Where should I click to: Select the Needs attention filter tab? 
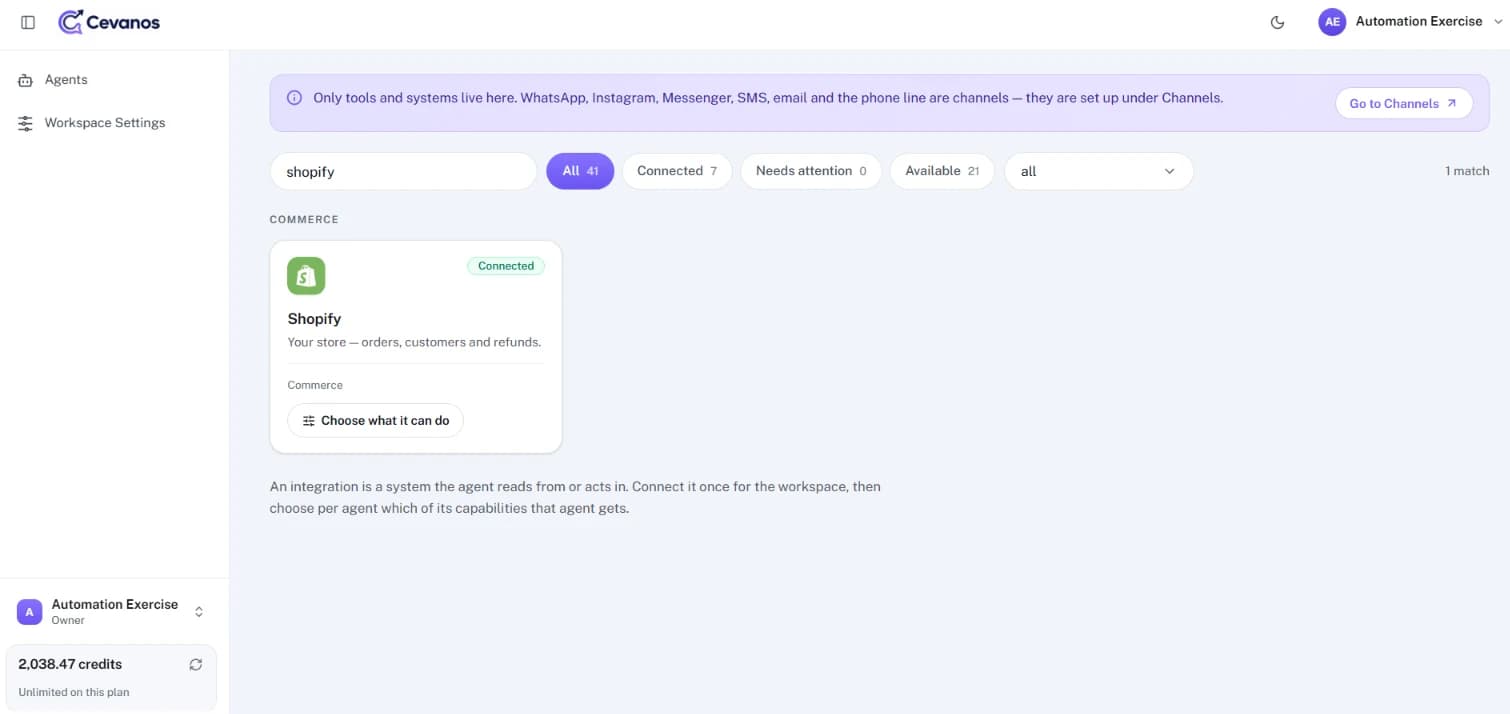tap(811, 171)
